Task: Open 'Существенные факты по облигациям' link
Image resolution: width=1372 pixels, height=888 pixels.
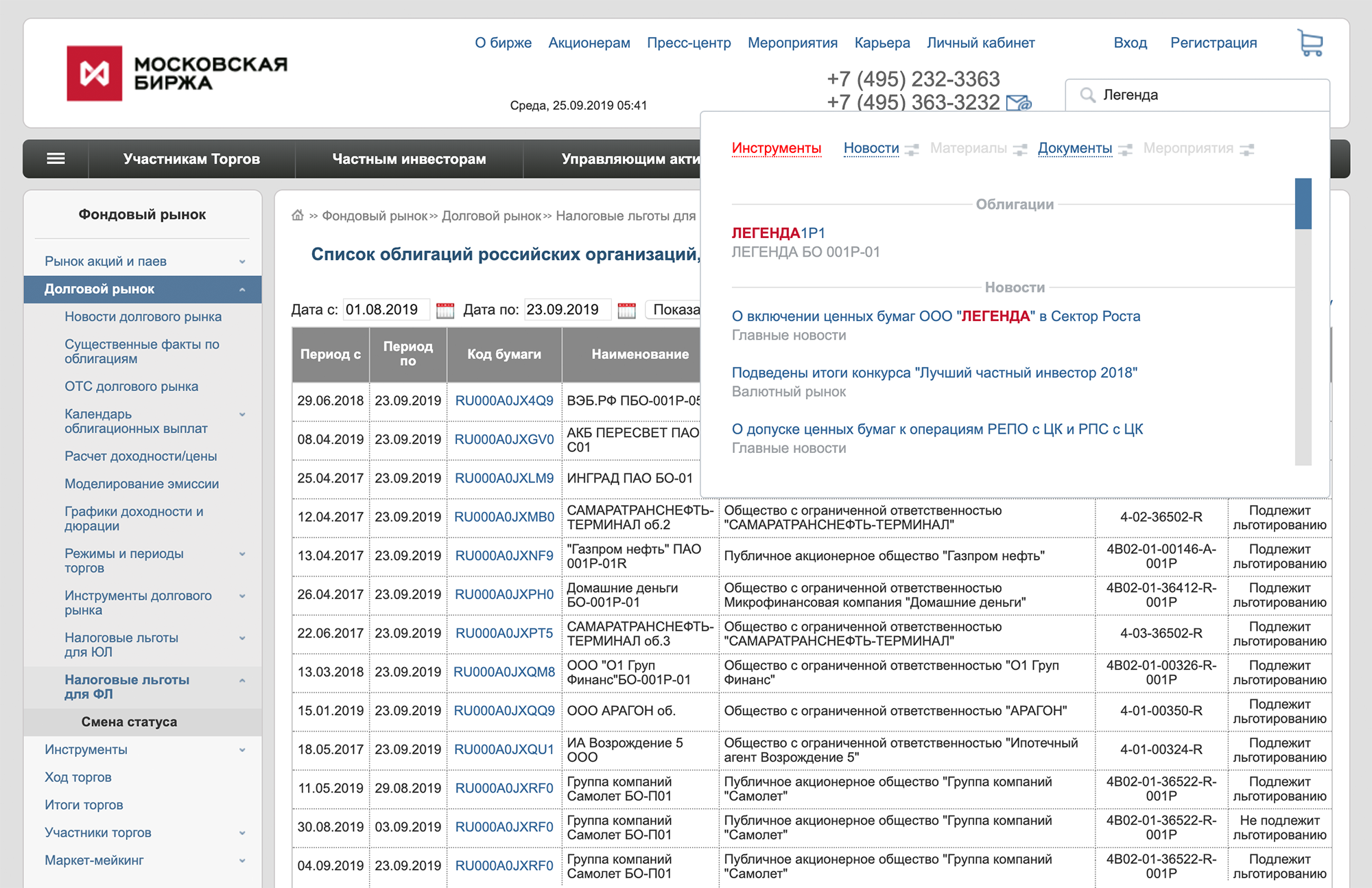Action: pyautogui.click(x=142, y=351)
